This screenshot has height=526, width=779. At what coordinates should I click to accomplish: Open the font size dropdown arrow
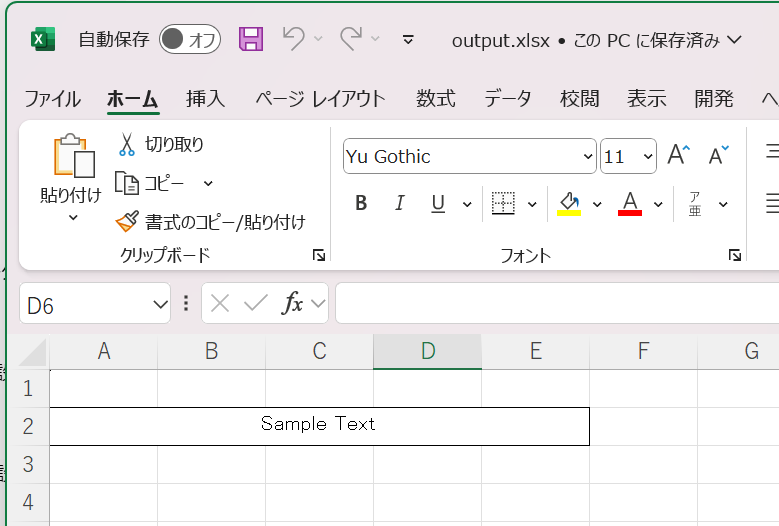[648, 156]
